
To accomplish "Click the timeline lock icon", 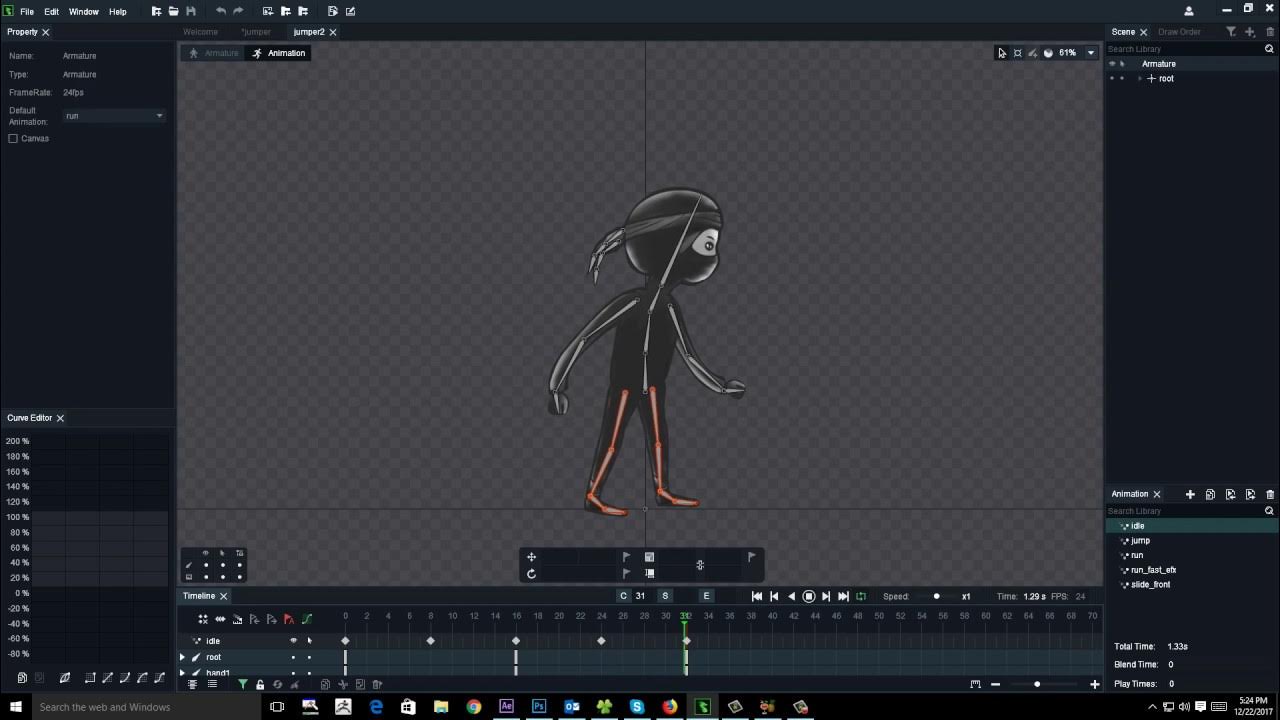I will pyautogui.click(x=260, y=684).
